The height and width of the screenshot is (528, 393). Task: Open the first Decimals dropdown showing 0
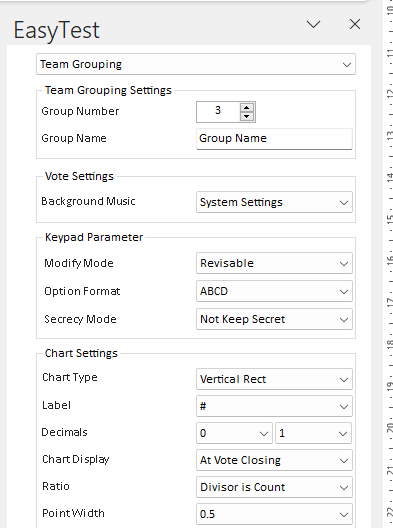point(234,433)
